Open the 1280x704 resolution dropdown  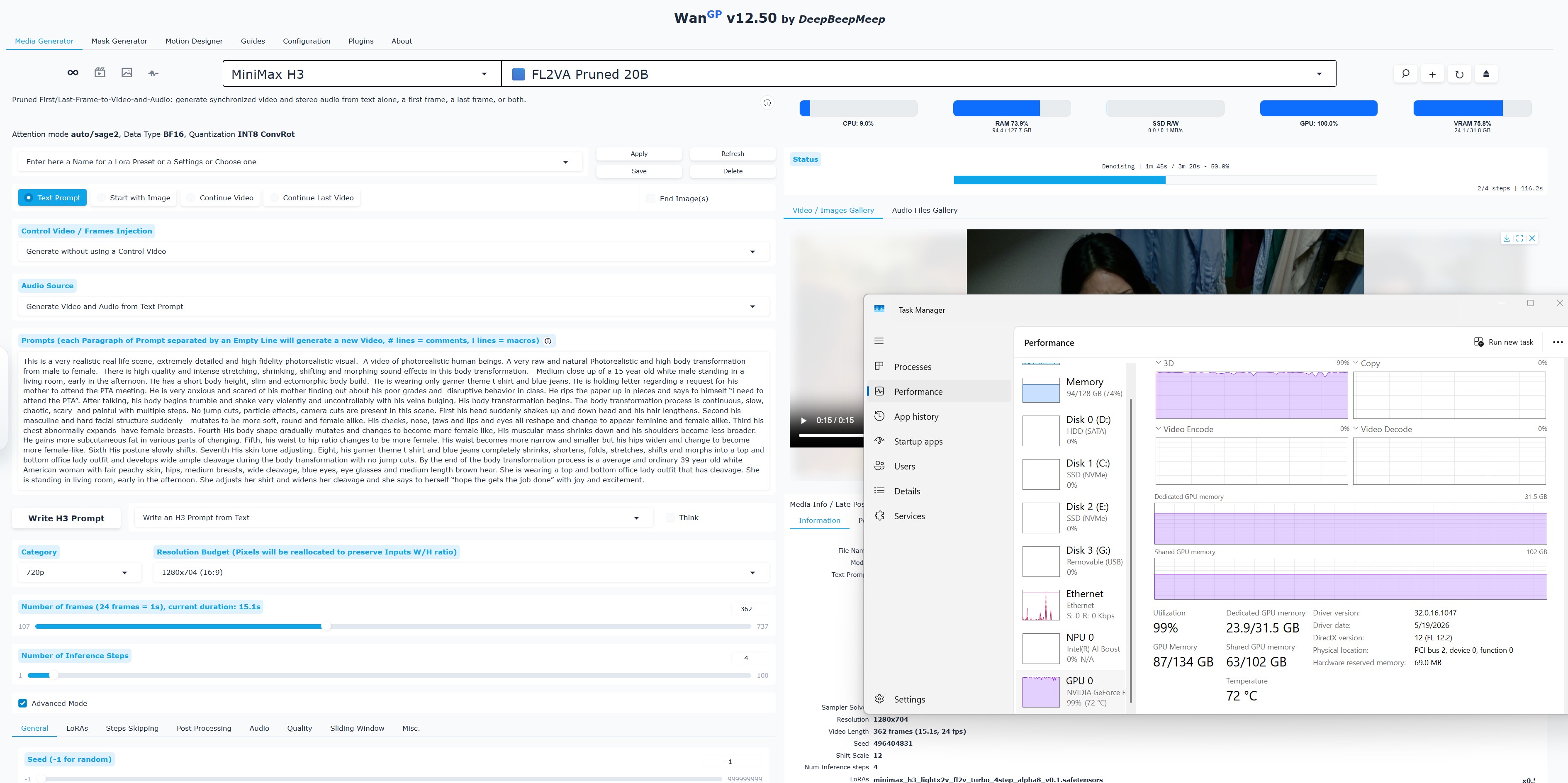pyautogui.click(x=461, y=572)
